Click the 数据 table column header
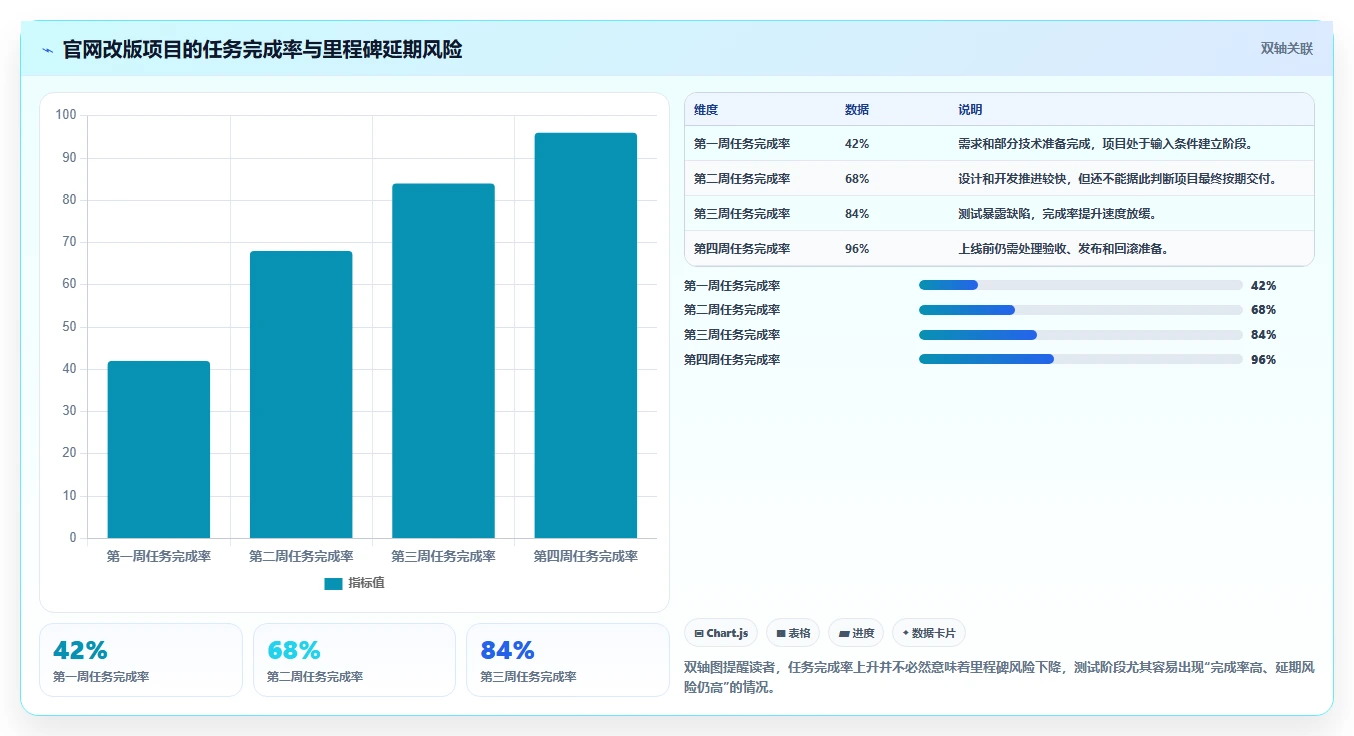 857,110
